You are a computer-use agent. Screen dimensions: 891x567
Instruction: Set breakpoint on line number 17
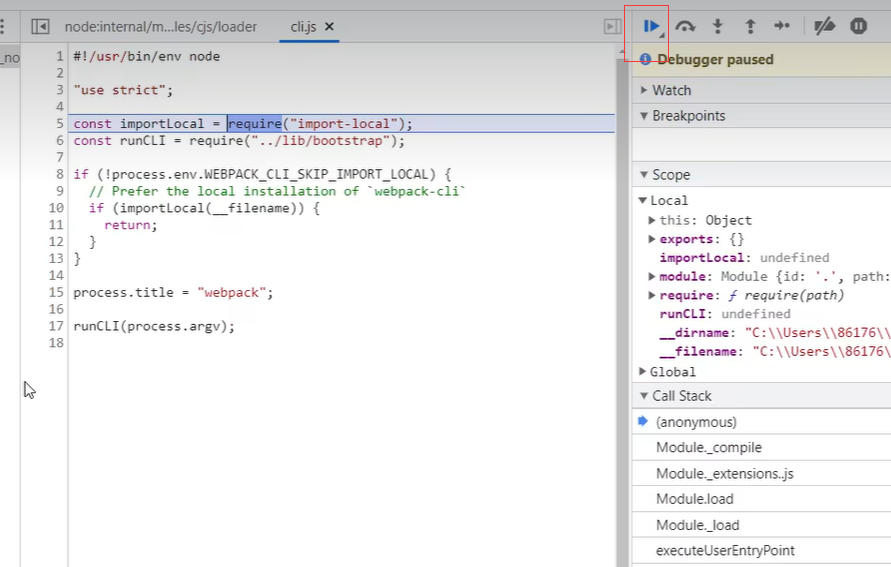point(56,326)
